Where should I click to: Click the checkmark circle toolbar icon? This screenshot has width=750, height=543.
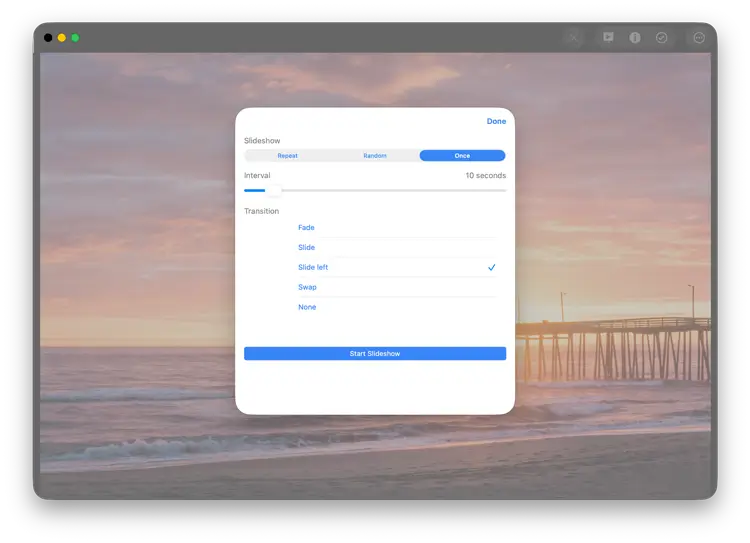pos(662,37)
